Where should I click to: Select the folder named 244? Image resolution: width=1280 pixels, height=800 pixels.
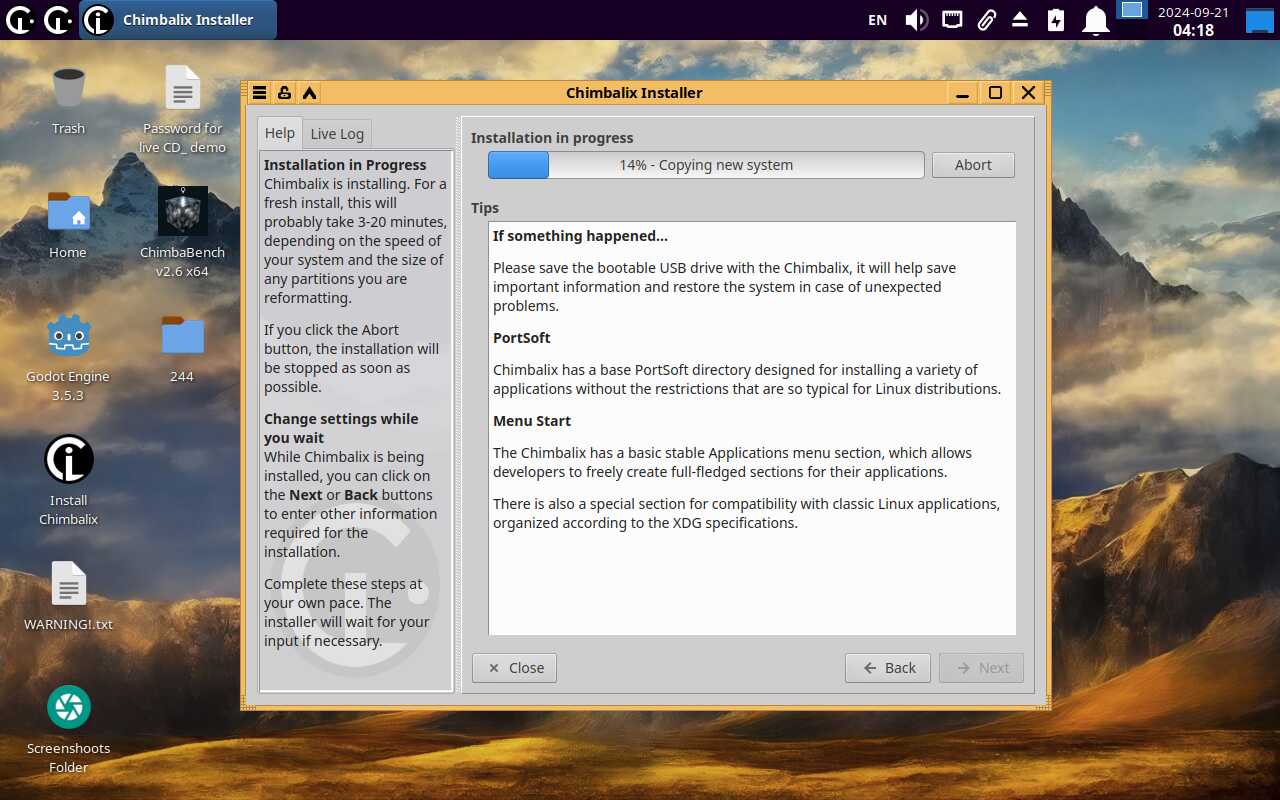tap(182, 348)
